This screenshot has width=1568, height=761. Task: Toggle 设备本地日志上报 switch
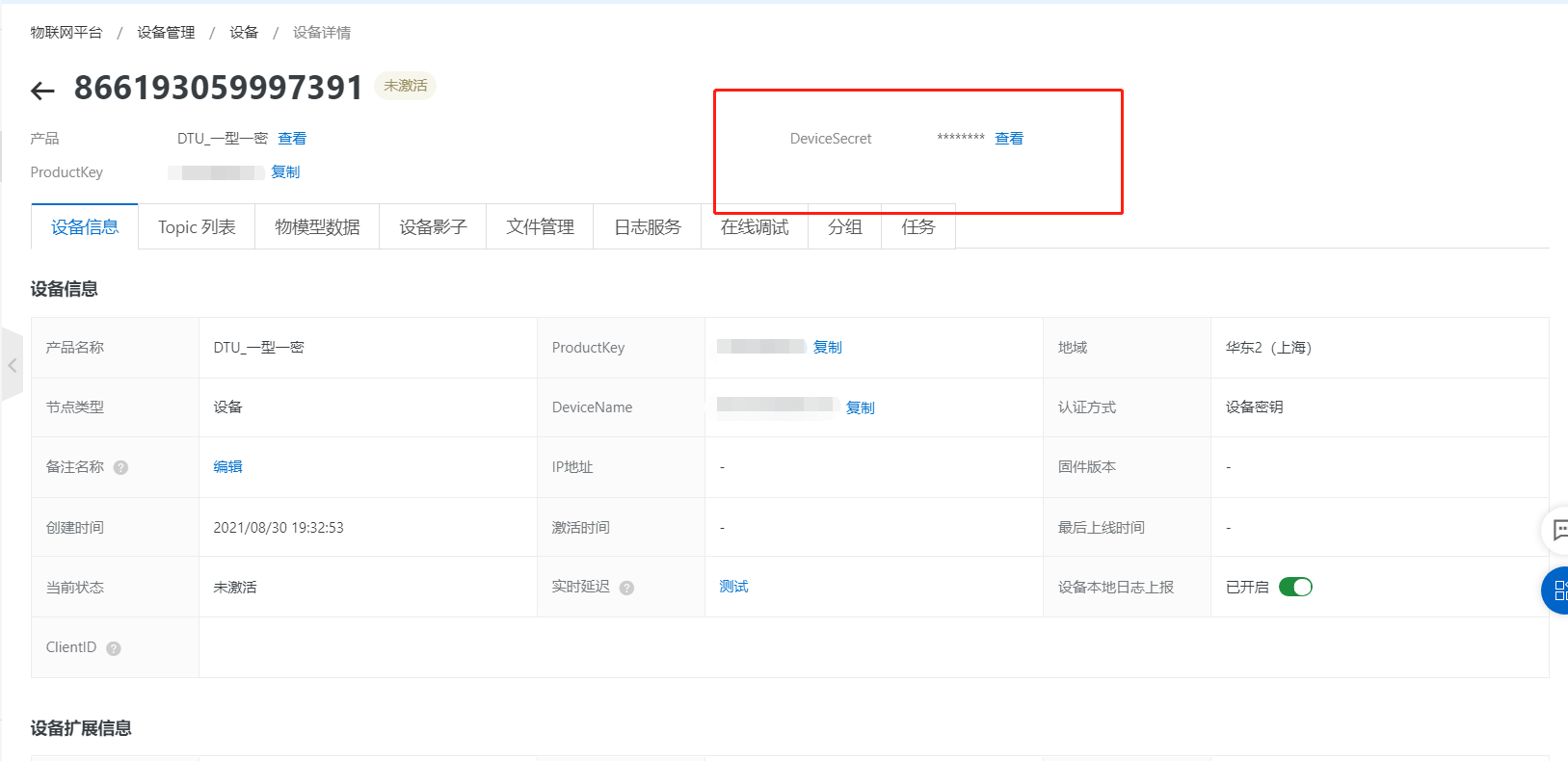point(1295,587)
